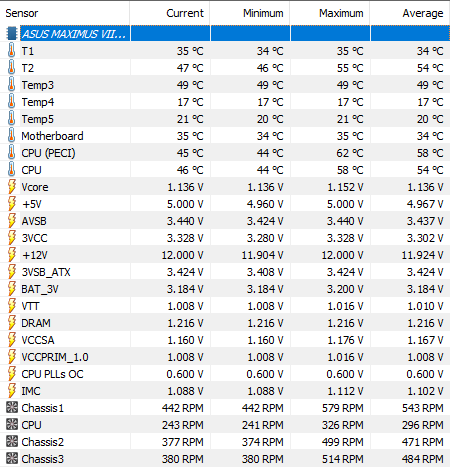The image size is (450, 467).
Task: Sort by the Average column header
Action: tap(410, 13)
